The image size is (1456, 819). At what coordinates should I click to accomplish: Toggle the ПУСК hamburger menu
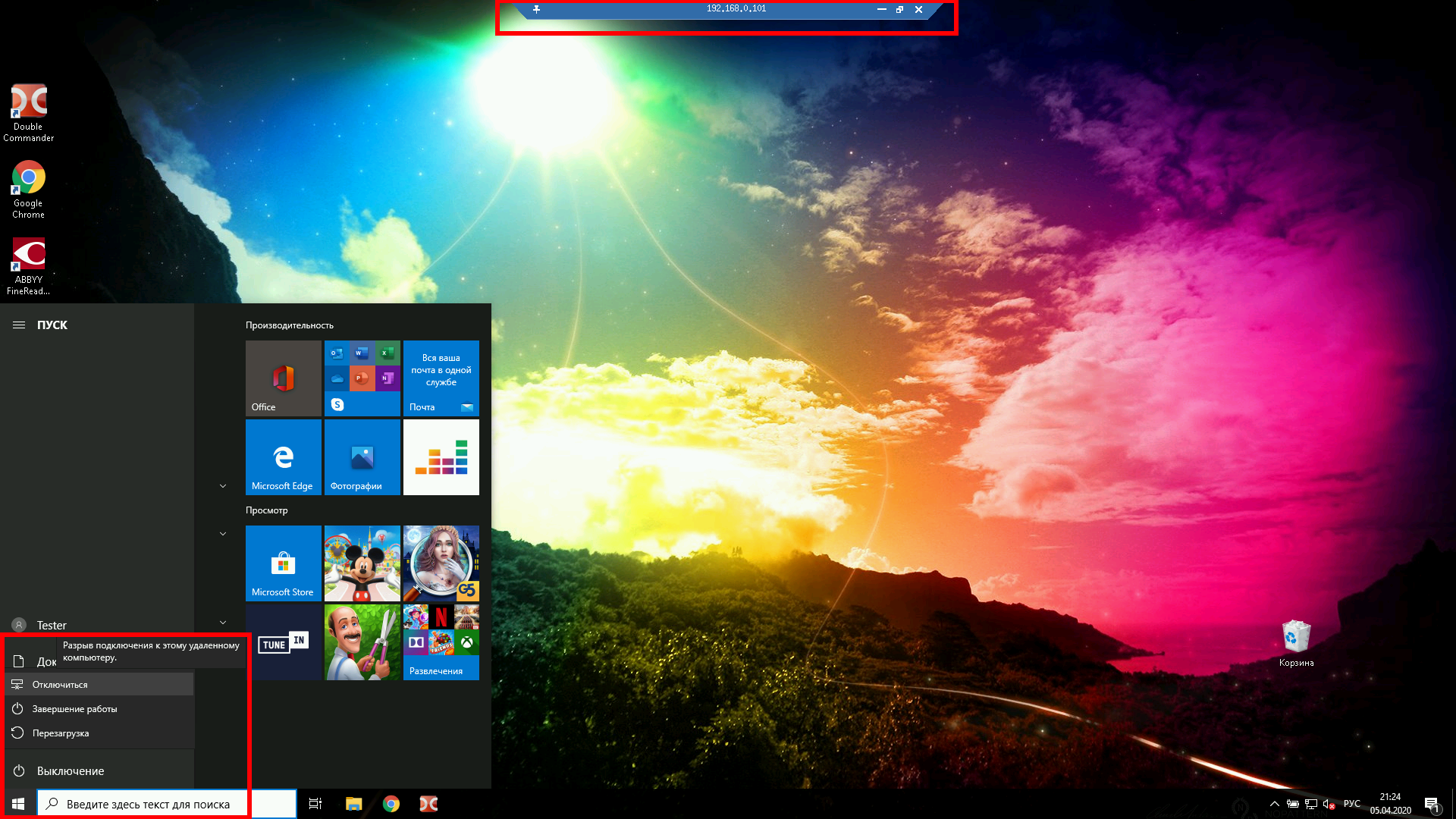pyautogui.click(x=19, y=325)
